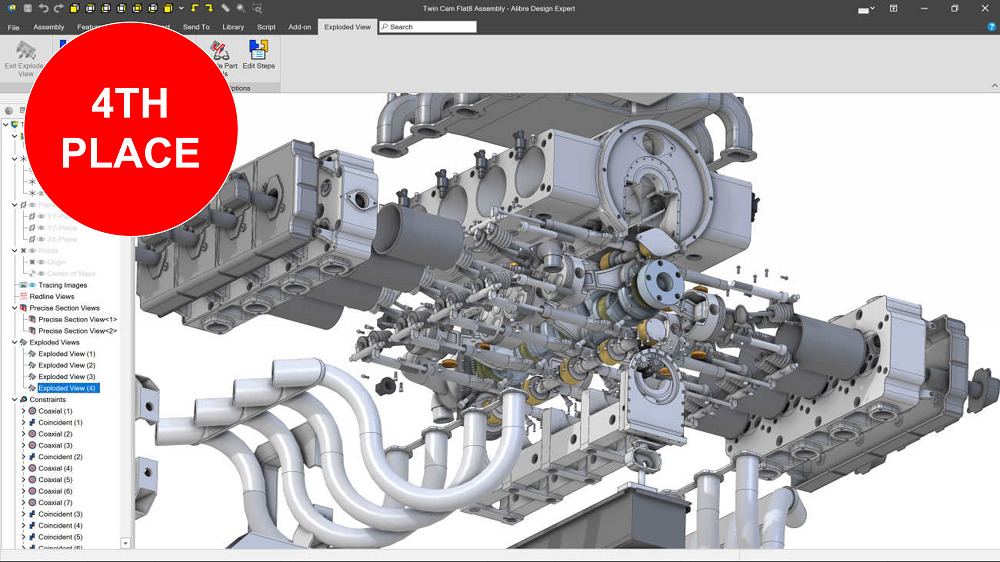Collapse the Precise Section Views node

click(x=14, y=308)
